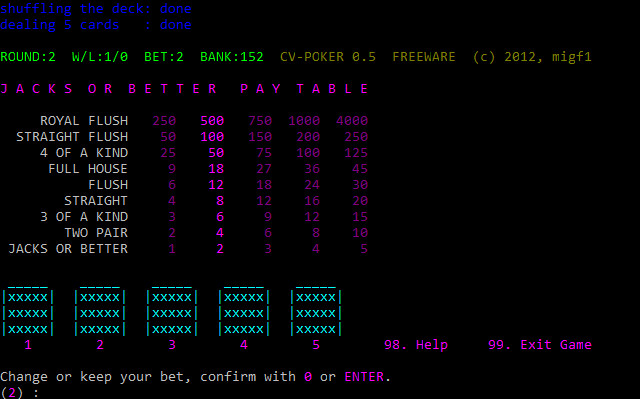The height and width of the screenshot is (399, 640).
Task: Select the first face-down card
Action: click(28, 312)
